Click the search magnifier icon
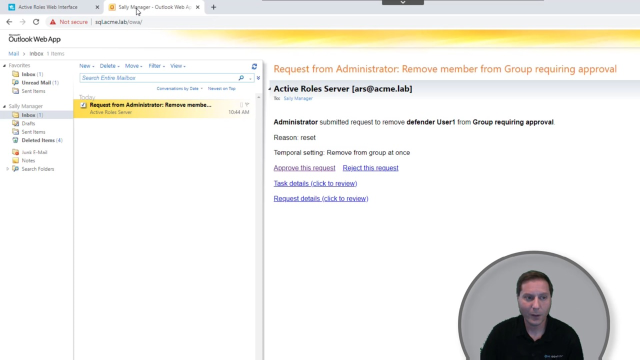 coord(241,78)
